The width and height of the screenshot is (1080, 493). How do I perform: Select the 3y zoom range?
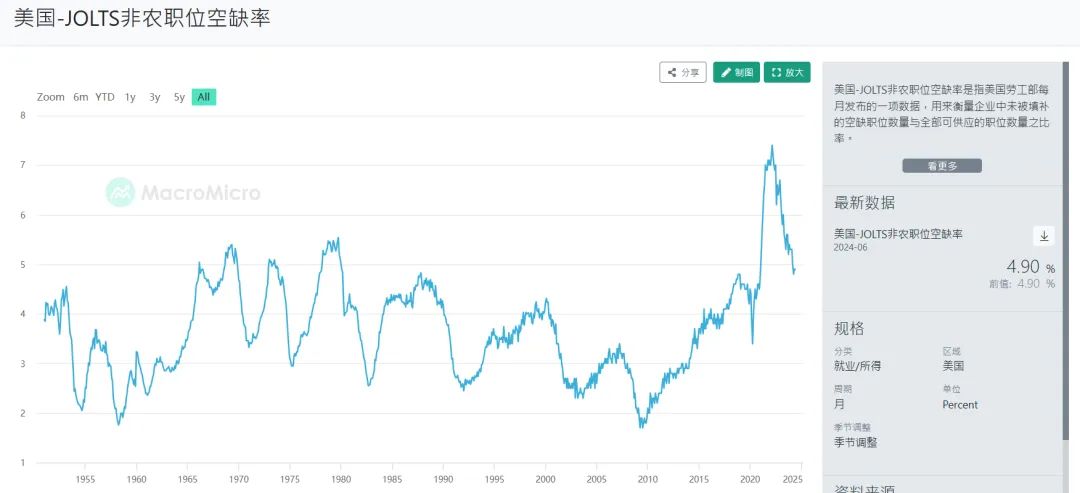(155, 97)
